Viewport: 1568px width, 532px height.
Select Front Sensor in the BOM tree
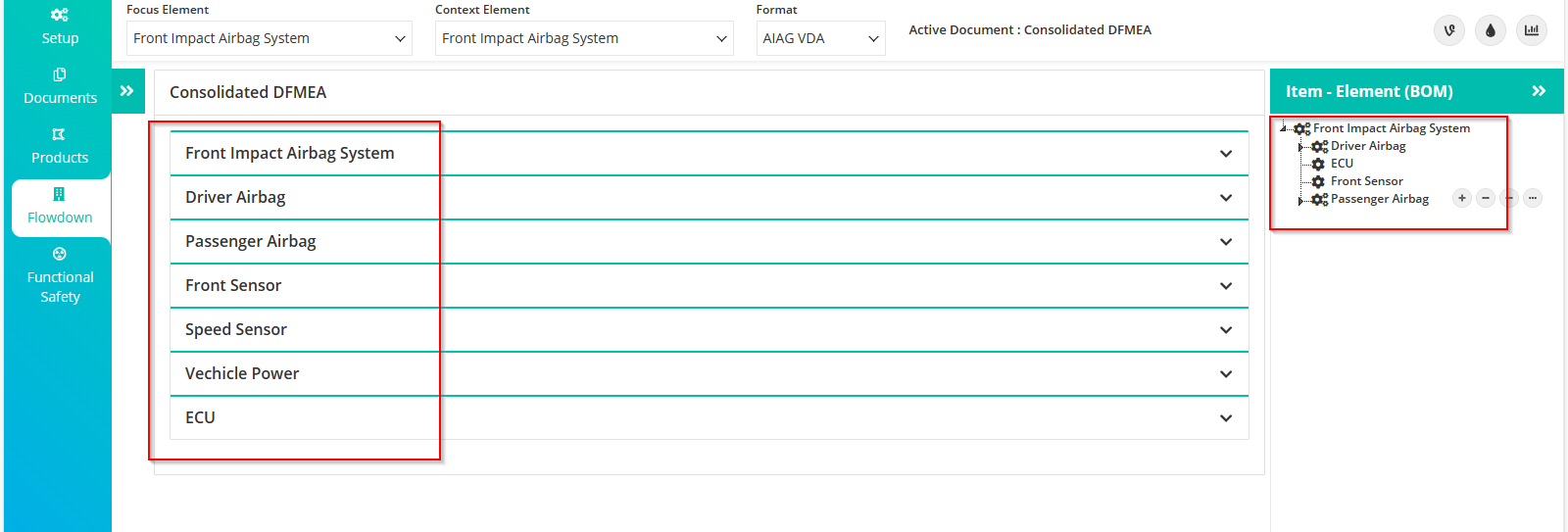point(1366,181)
